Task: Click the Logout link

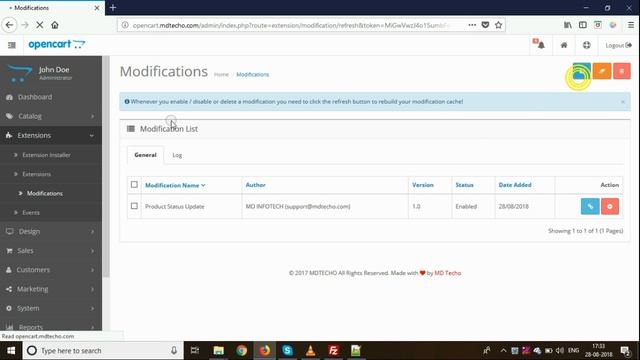Action: pyautogui.click(x=618, y=45)
